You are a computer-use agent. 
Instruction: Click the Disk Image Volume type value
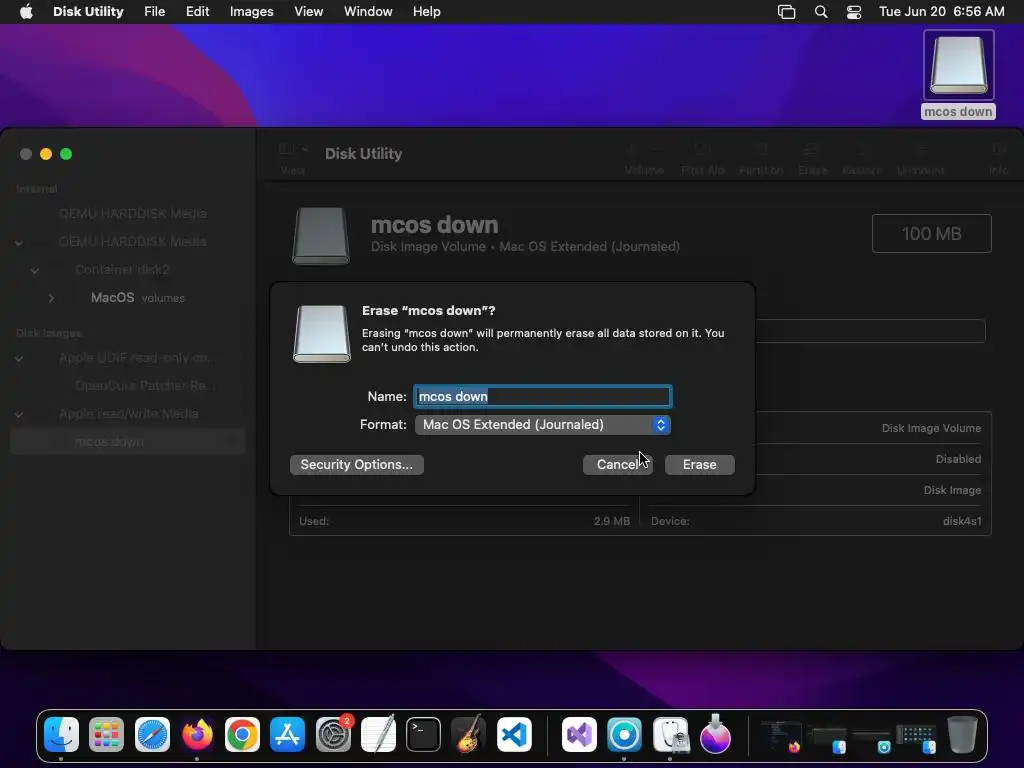(x=931, y=428)
